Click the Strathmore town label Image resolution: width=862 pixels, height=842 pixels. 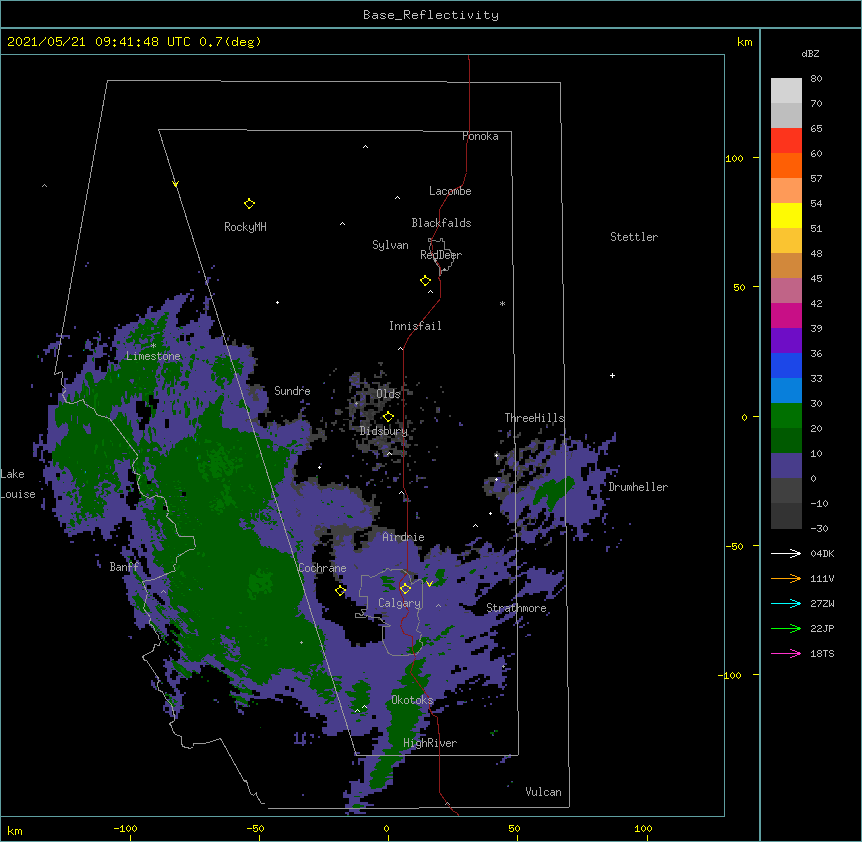516,608
